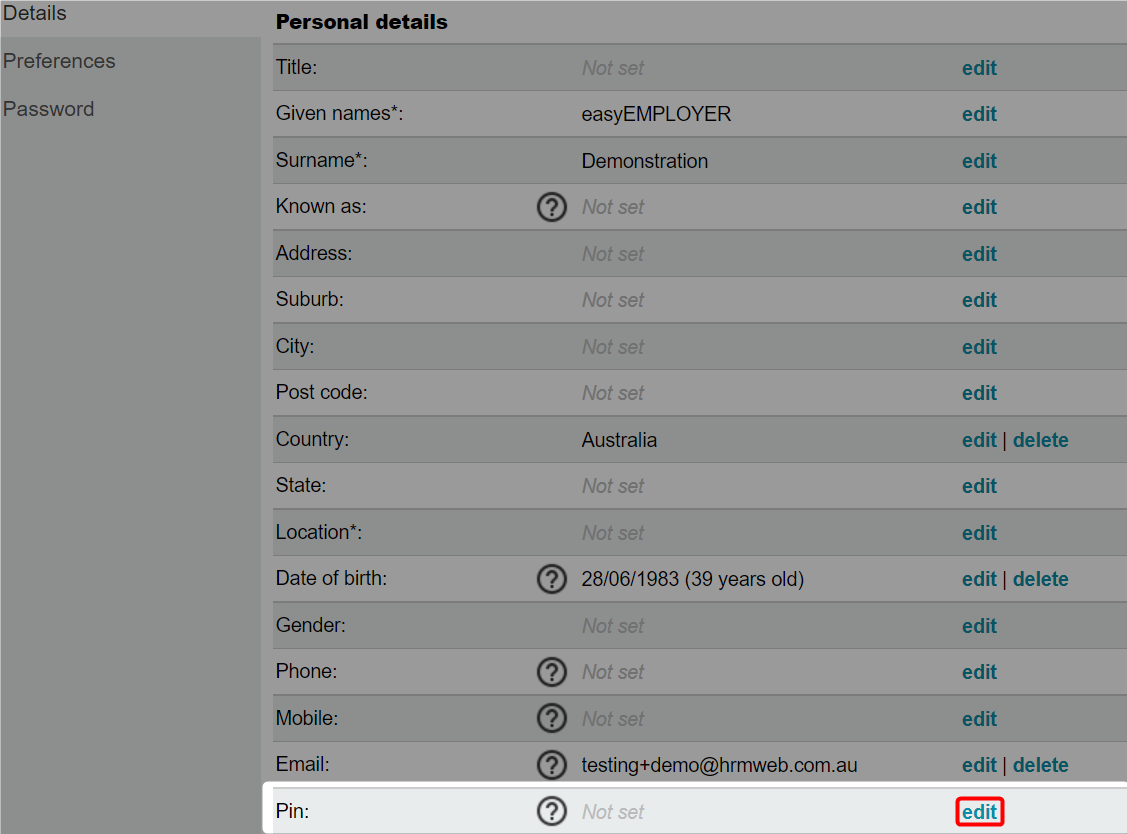Edit the Title field
The image size is (1127, 834).
click(x=979, y=68)
